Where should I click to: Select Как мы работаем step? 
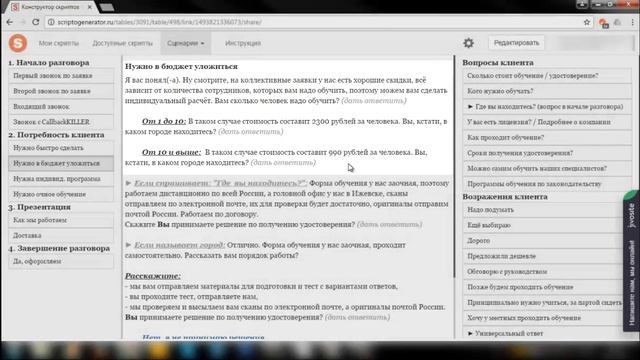[61, 220]
